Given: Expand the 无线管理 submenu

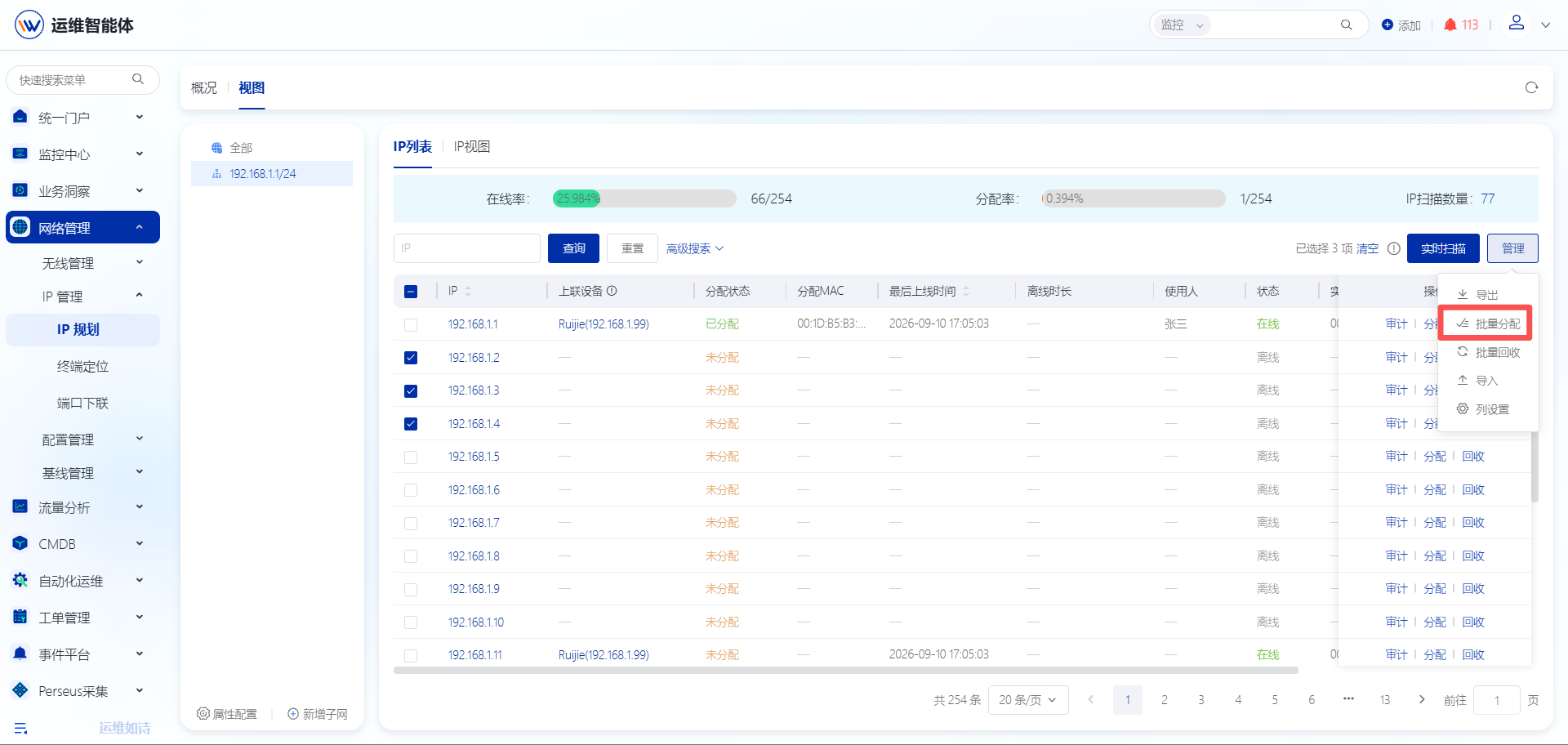Looking at the screenshot, I should tap(140, 262).
